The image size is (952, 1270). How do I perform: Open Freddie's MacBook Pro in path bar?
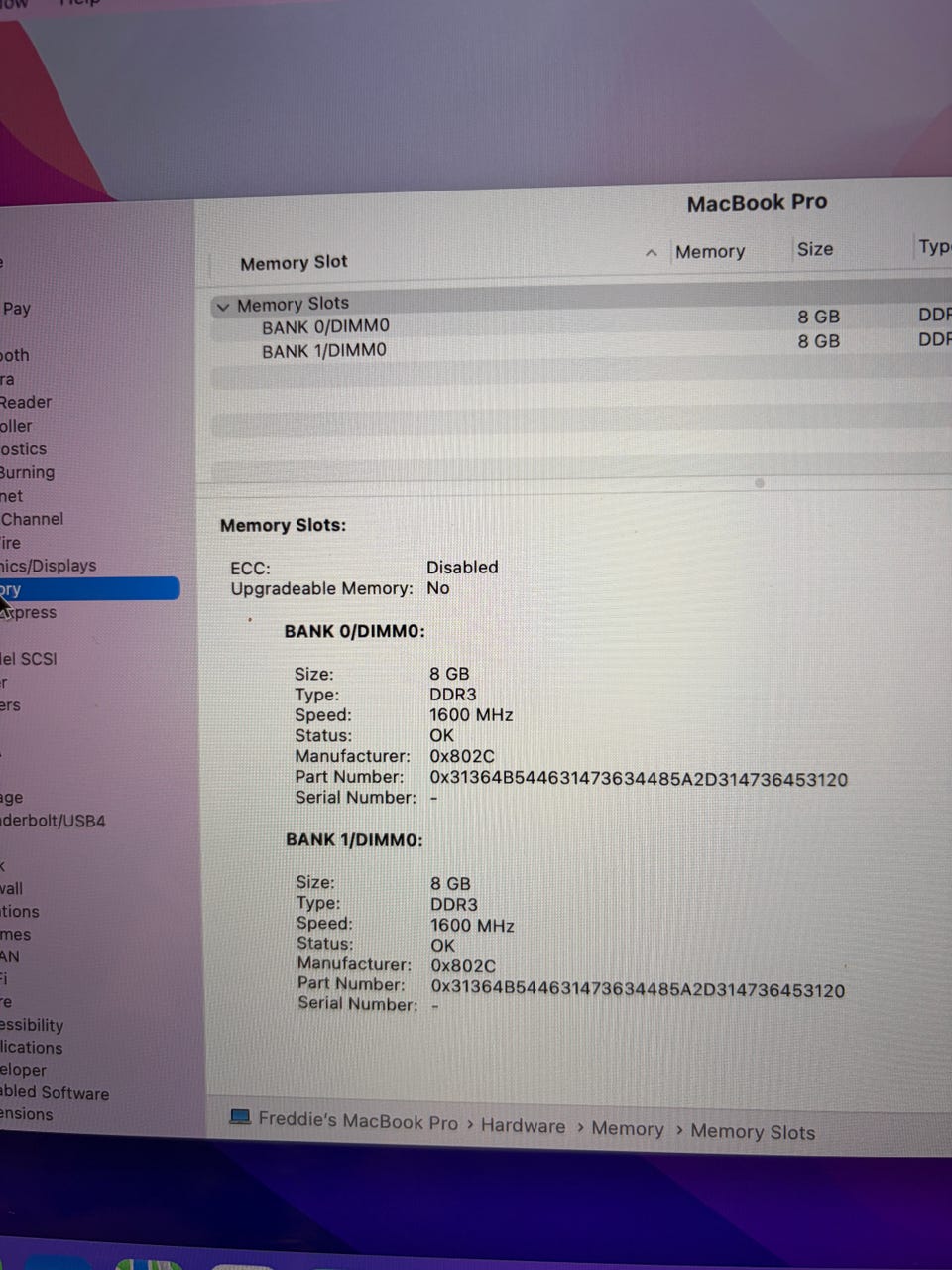[358, 1120]
